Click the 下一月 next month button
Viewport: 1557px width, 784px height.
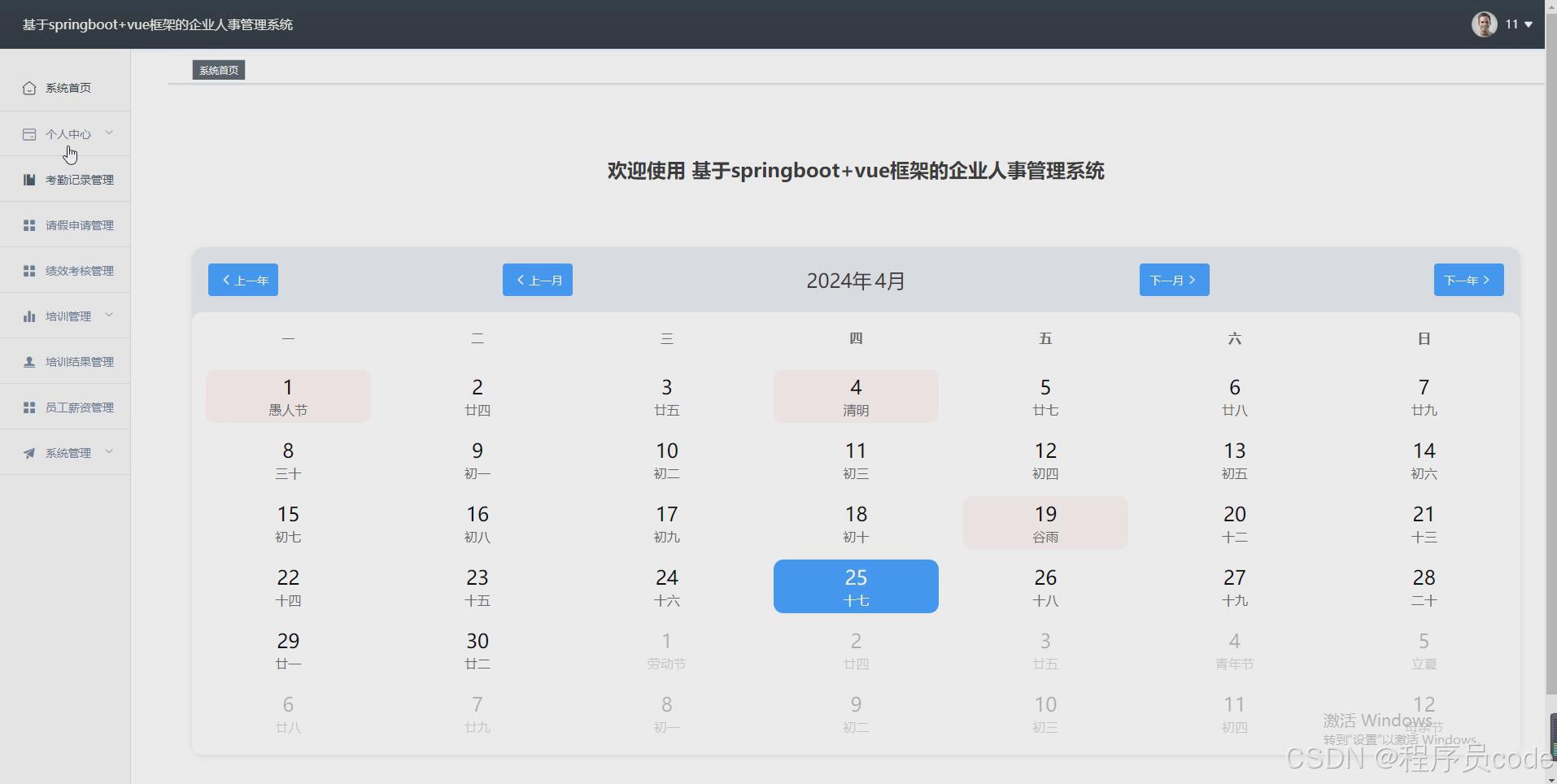point(1174,280)
